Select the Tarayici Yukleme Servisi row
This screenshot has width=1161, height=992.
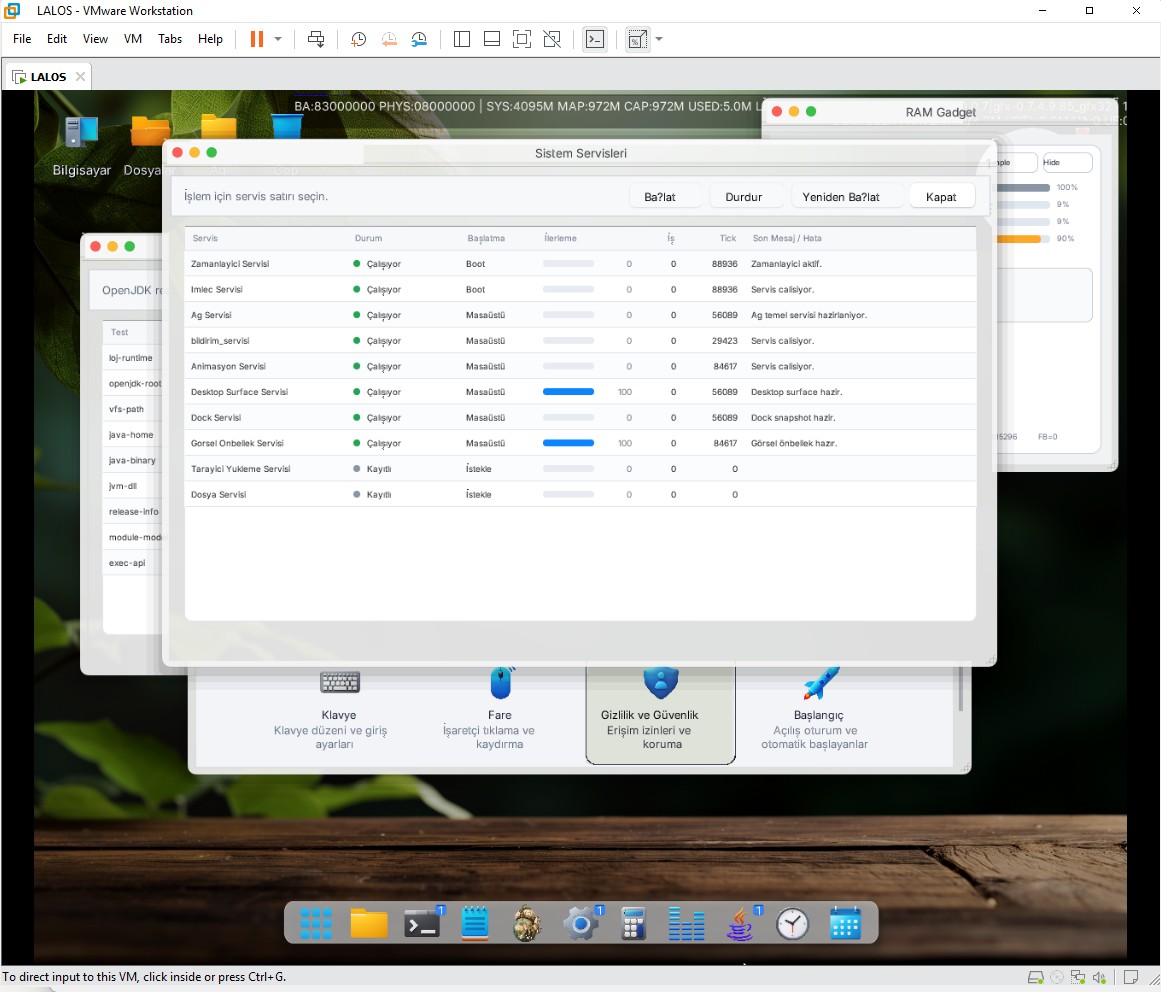(x=580, y=469)
